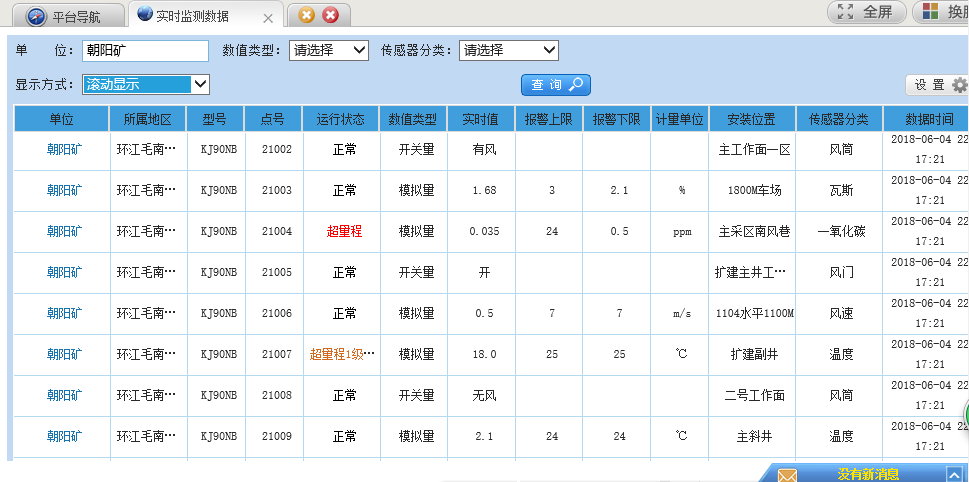The image size is (969, 482).
Task: Open 朝阳矿 link in row 21008
Action: tap(64, 395)
